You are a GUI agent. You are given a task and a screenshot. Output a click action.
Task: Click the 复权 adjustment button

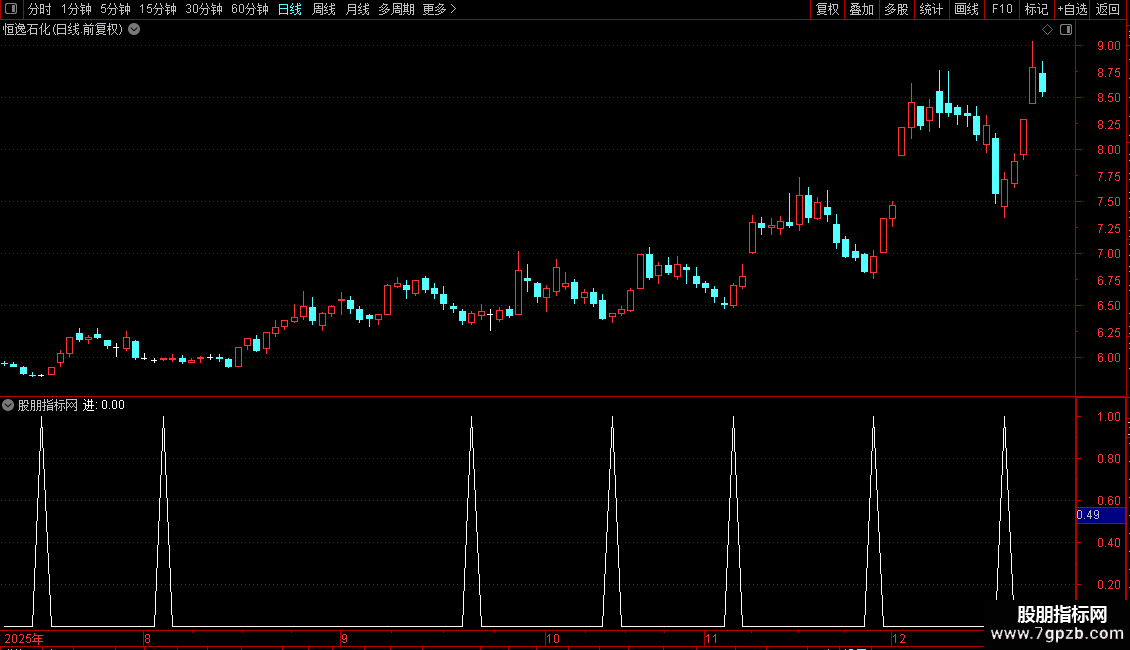827,9
